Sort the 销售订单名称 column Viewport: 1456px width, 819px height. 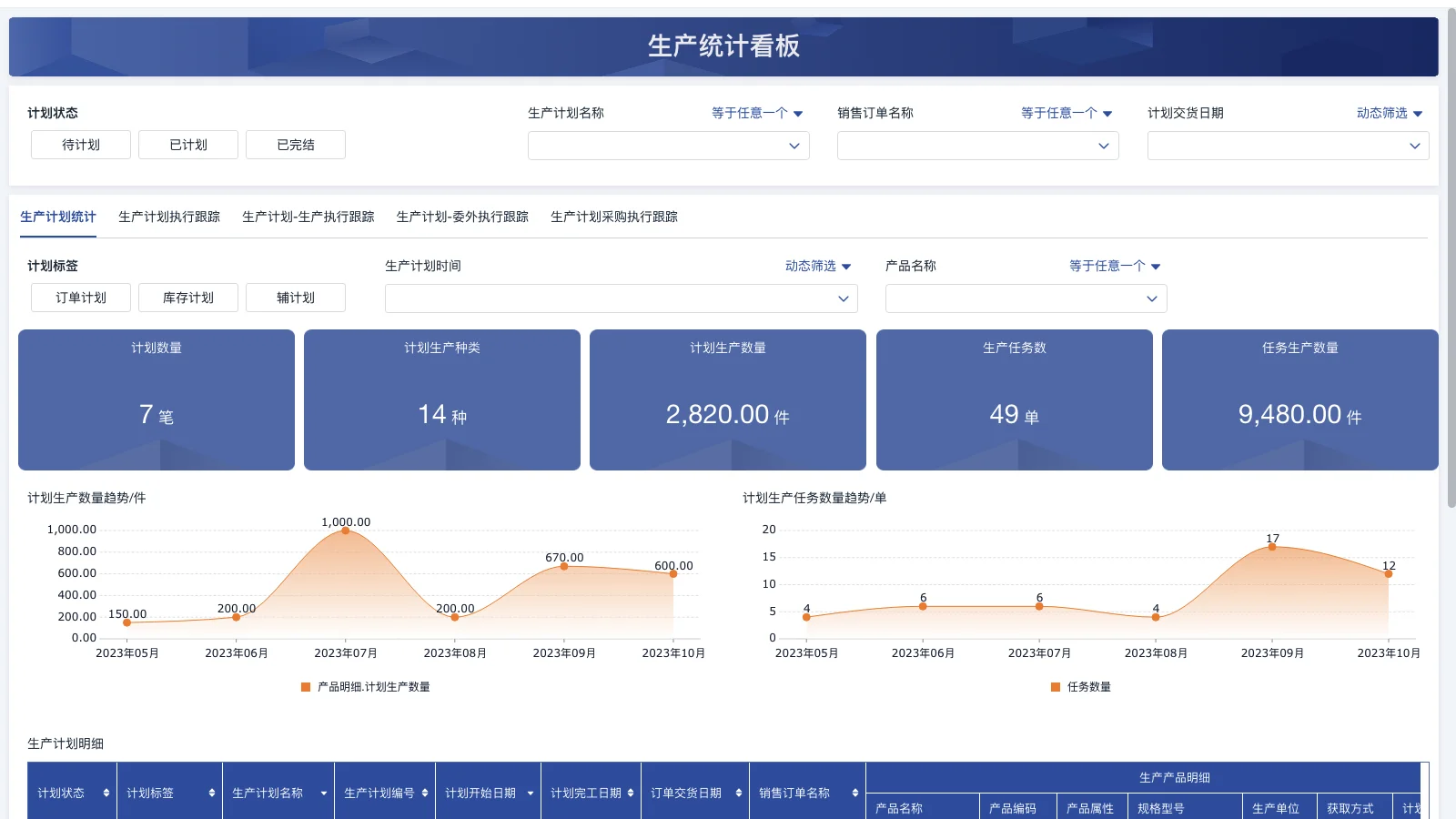pos(854,792)
